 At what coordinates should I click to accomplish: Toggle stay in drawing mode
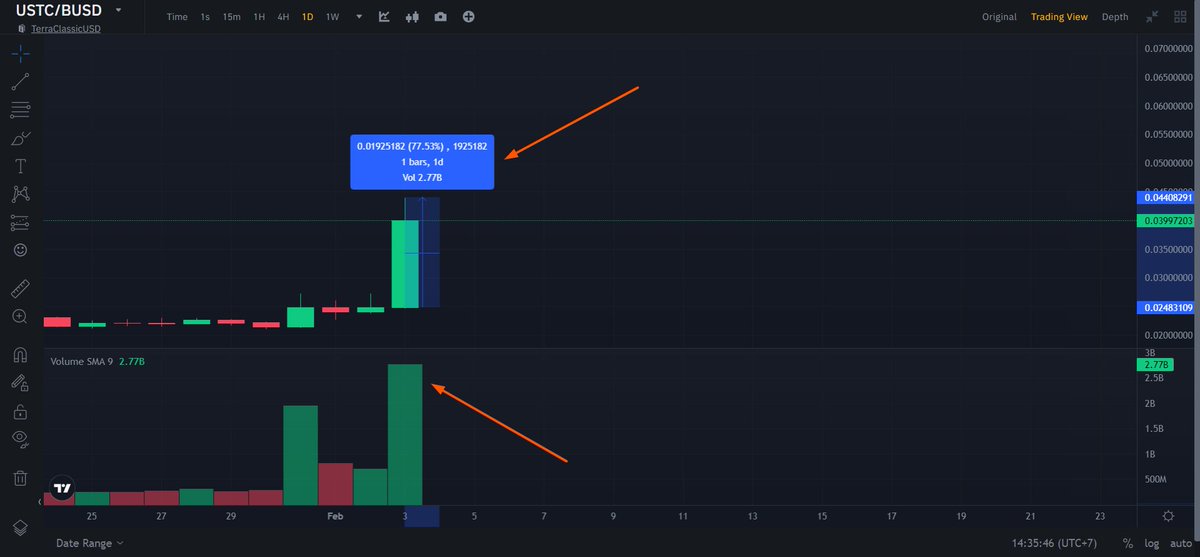point(20,383)
